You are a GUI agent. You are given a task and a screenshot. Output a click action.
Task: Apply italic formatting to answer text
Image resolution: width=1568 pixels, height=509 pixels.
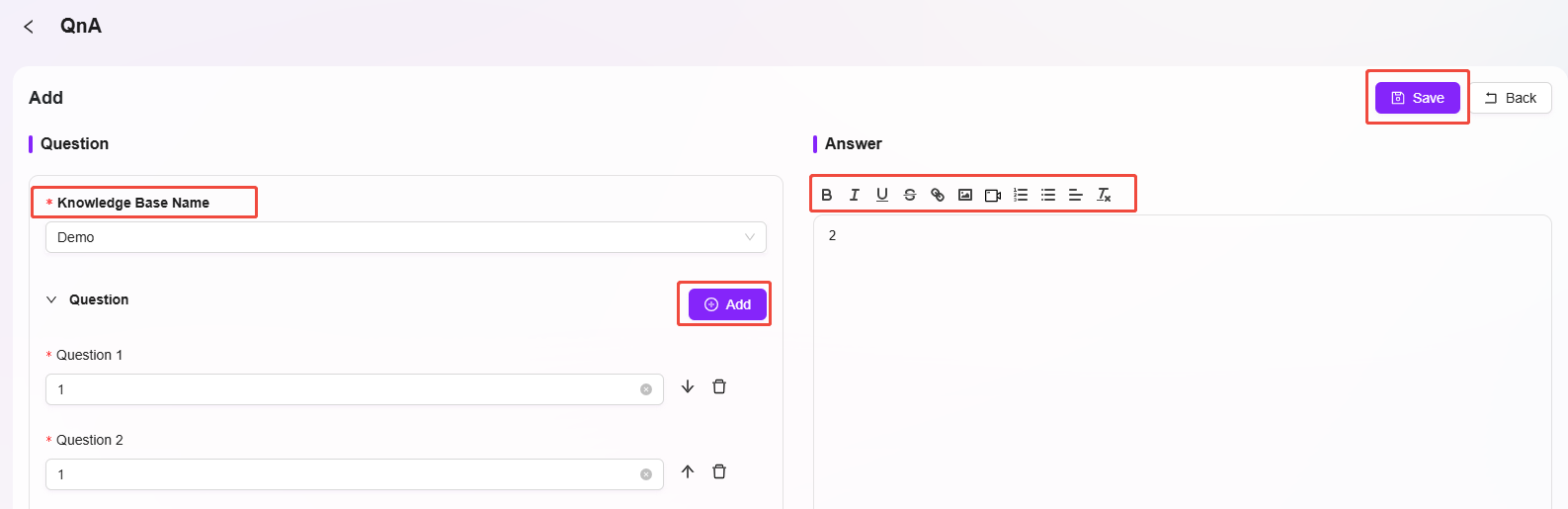coord(855,195)
